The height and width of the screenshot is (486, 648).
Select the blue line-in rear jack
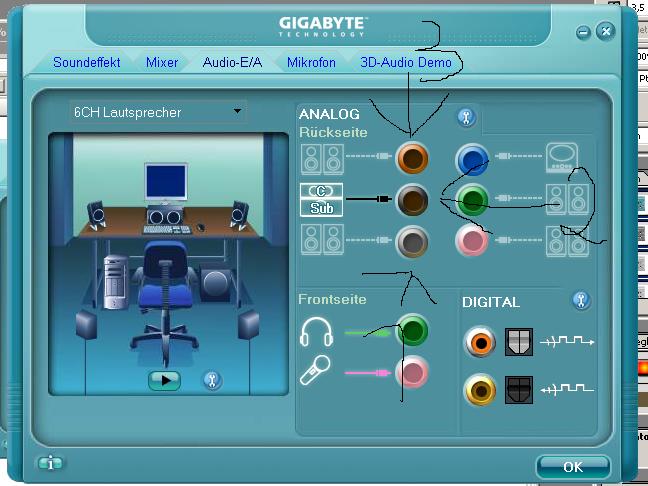(x=472, y=160)
